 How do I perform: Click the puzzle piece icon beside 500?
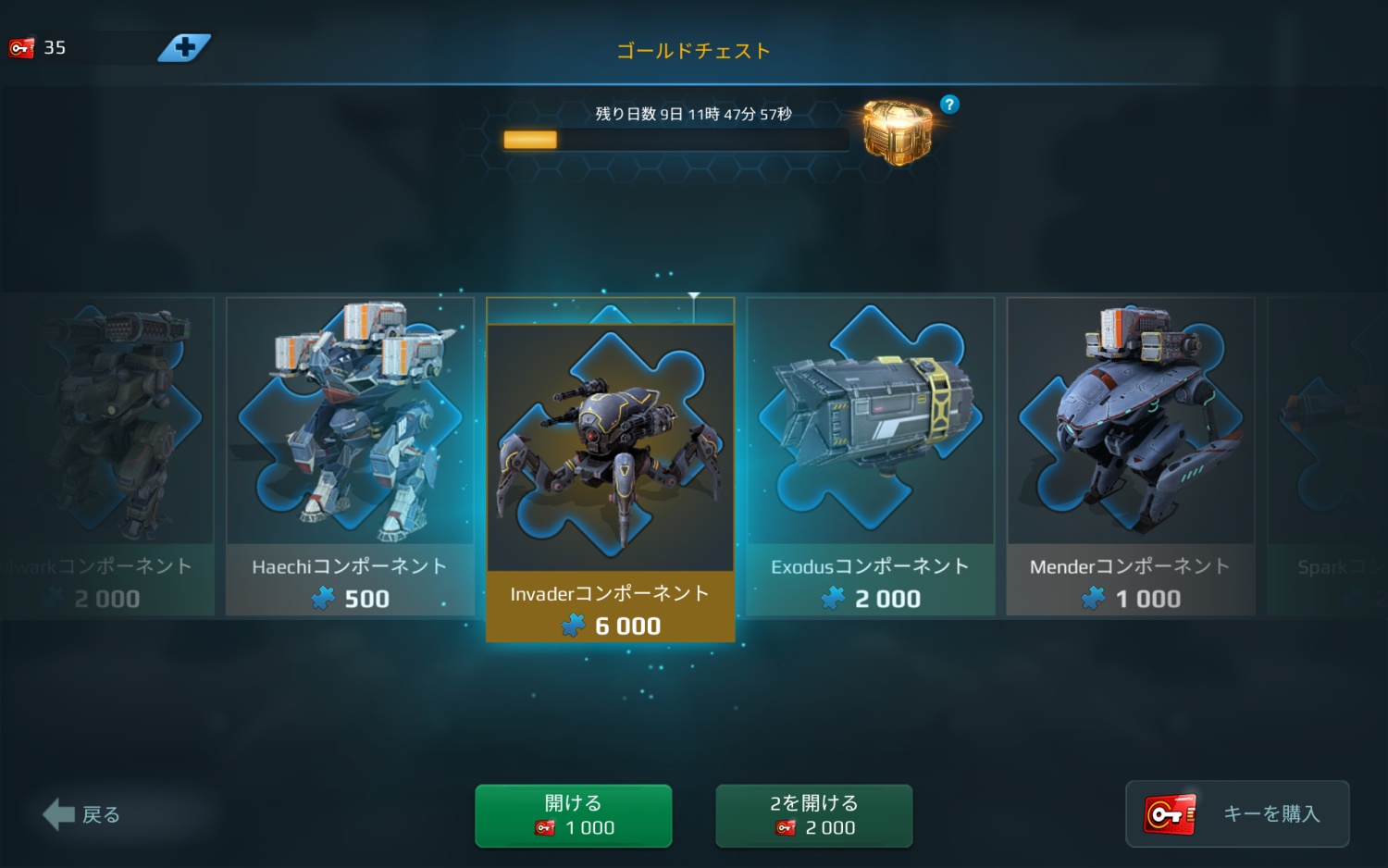323,599
